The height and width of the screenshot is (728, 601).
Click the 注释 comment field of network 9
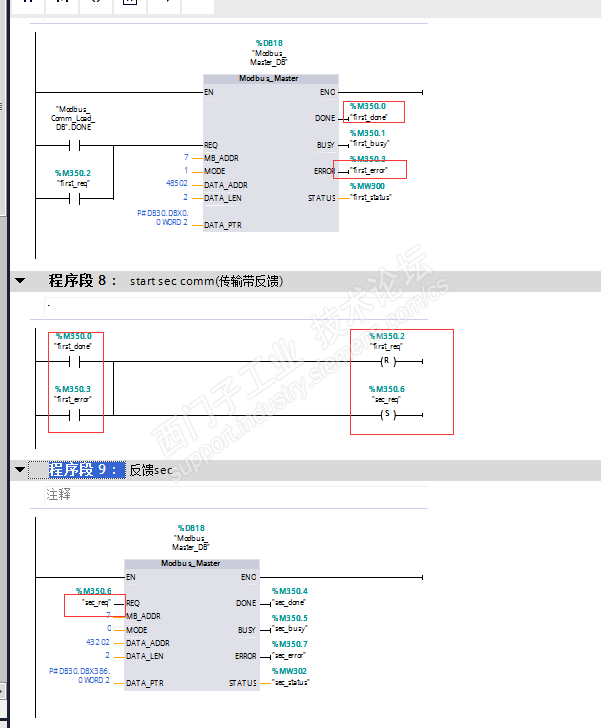coord(236,494)
